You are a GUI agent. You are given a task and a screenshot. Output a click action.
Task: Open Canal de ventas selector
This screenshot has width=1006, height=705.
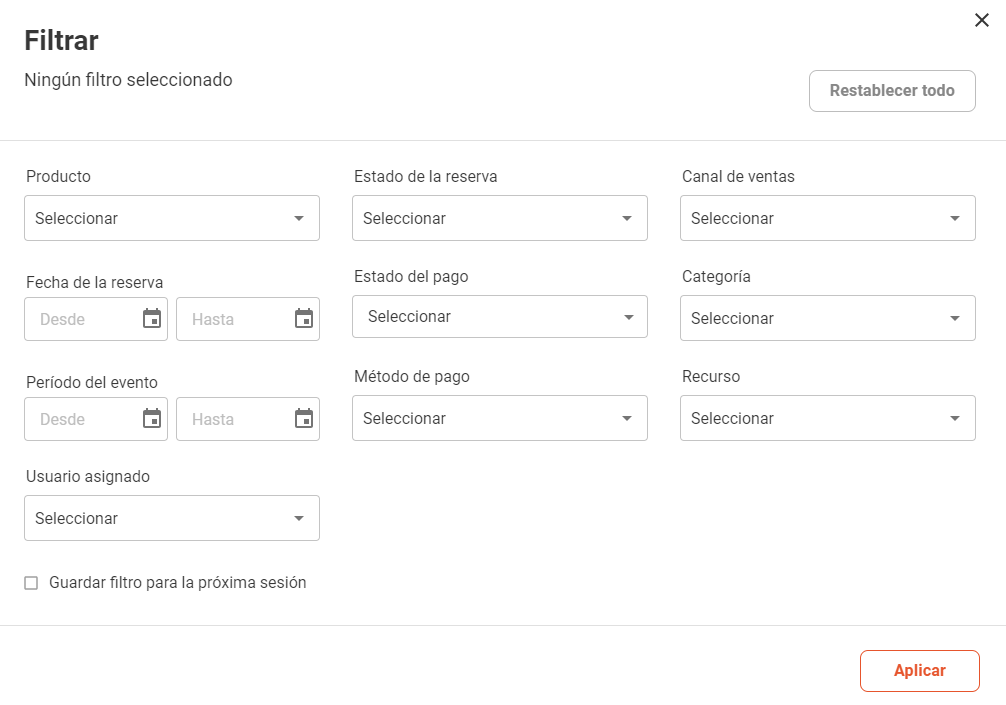(x=827, y=218)
